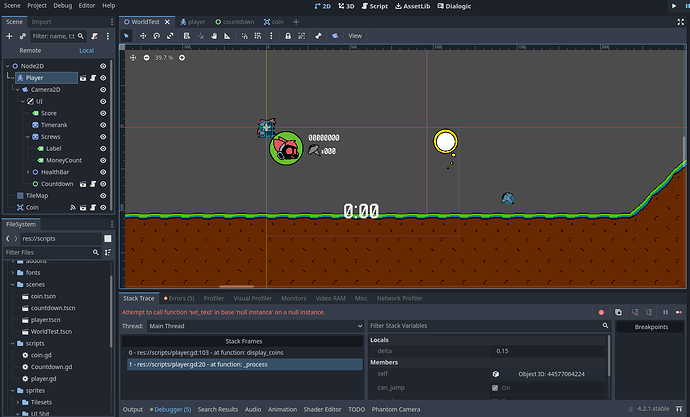Add a new scene tab

(296, 22)
